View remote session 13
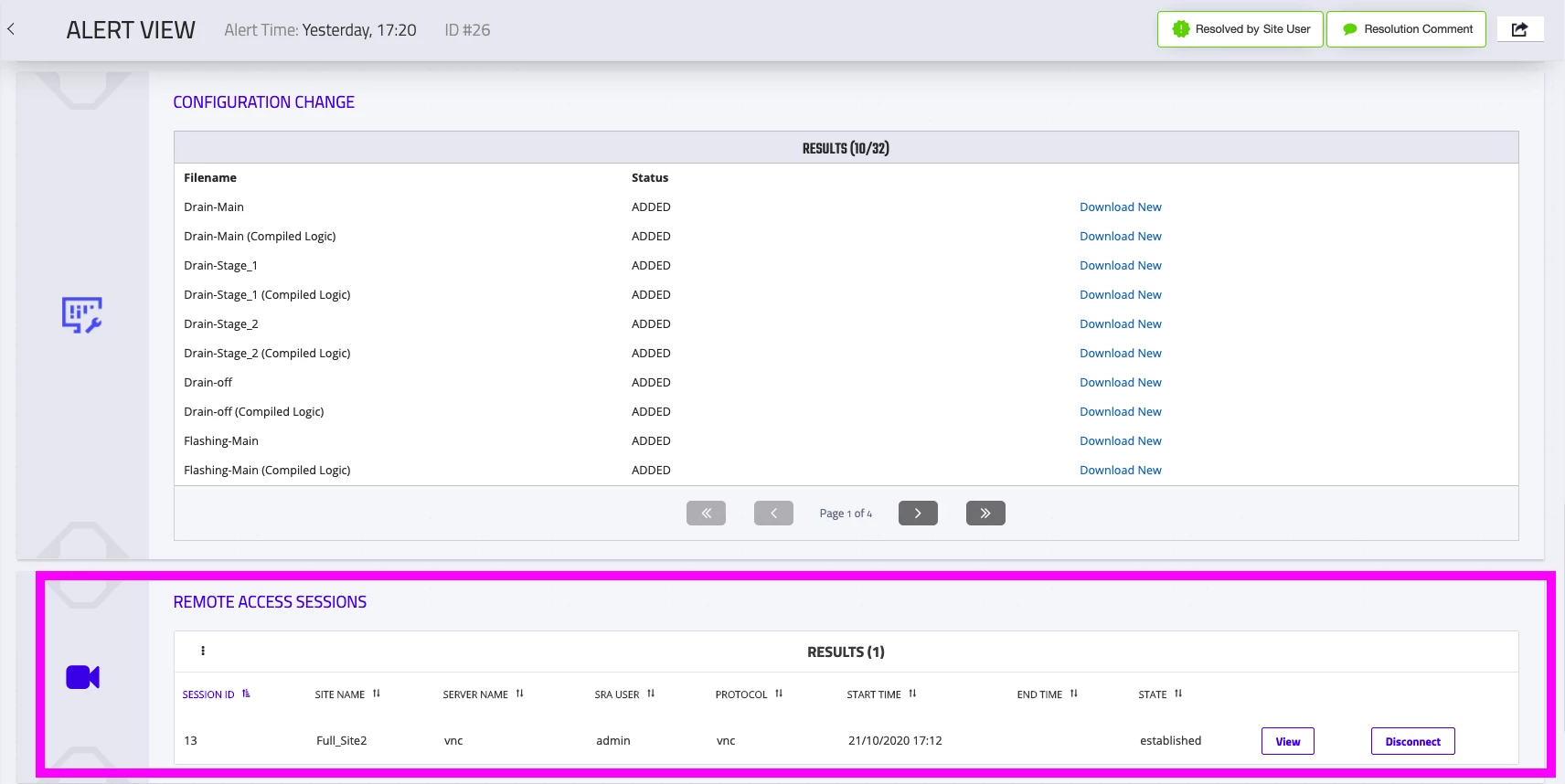This screenshot has height=784, width=1565. (1287, 741)
